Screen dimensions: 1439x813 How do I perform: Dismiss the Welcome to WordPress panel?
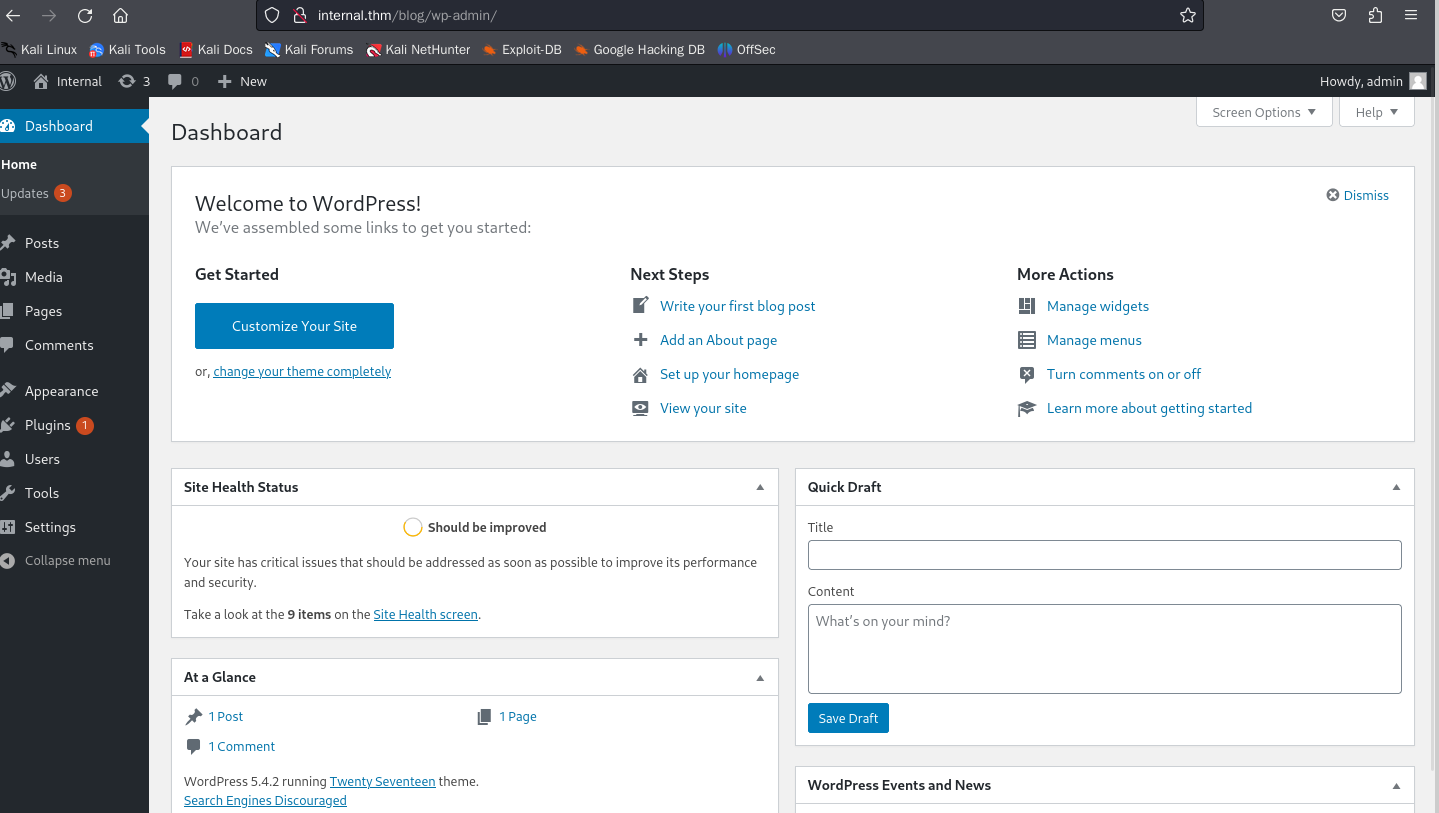[1357, 195]
